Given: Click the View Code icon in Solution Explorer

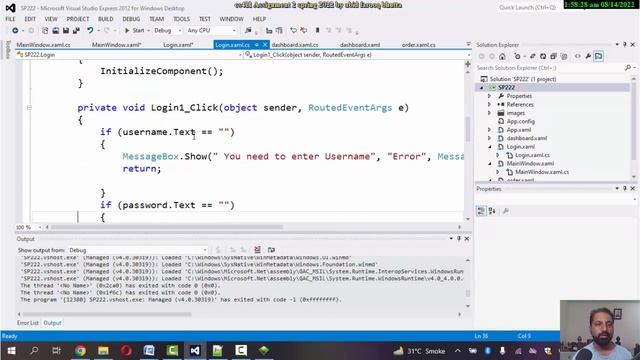Looking at the screenshot, I should [578, 56].
